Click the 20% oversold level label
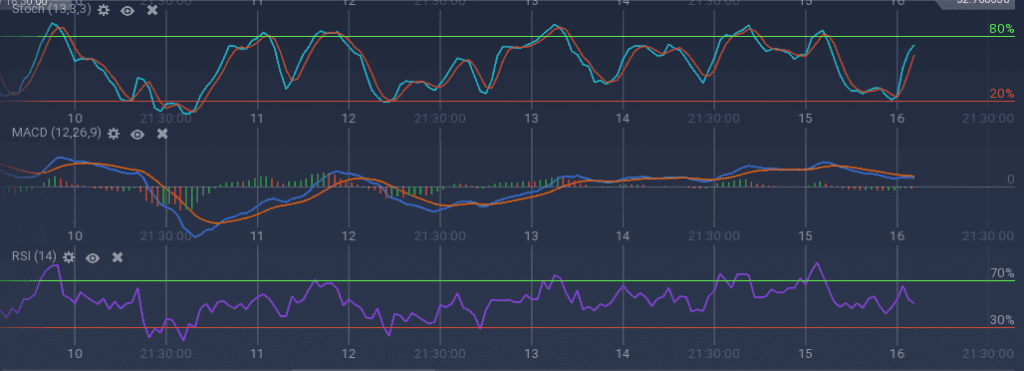Screen dimensions: 1024x371 tap(1002, 94)
